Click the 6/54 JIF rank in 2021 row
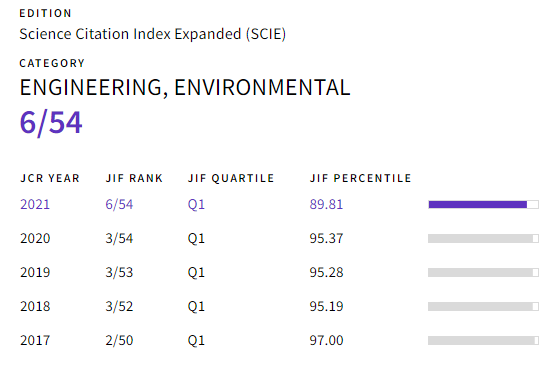 point(119,205)
